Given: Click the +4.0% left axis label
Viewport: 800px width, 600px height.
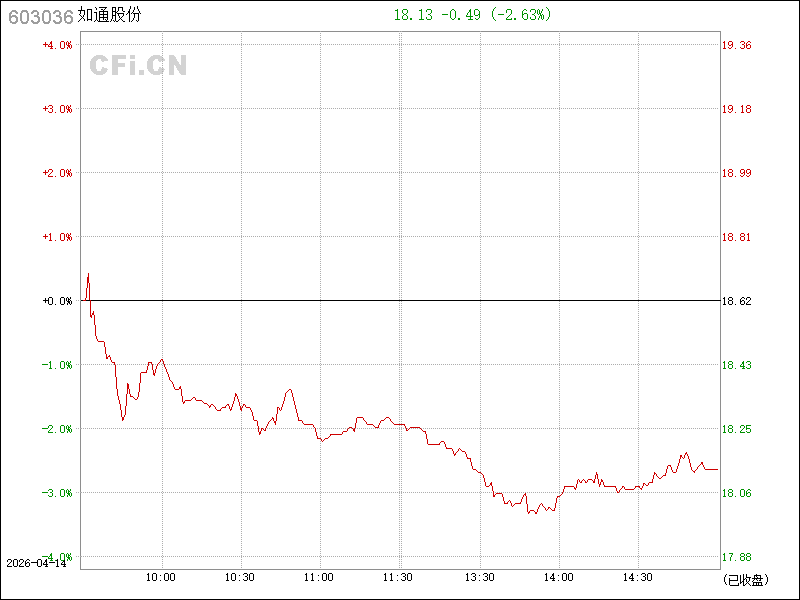Looking at the screenshot, I should pyautogui.click(x=57, y=45).
